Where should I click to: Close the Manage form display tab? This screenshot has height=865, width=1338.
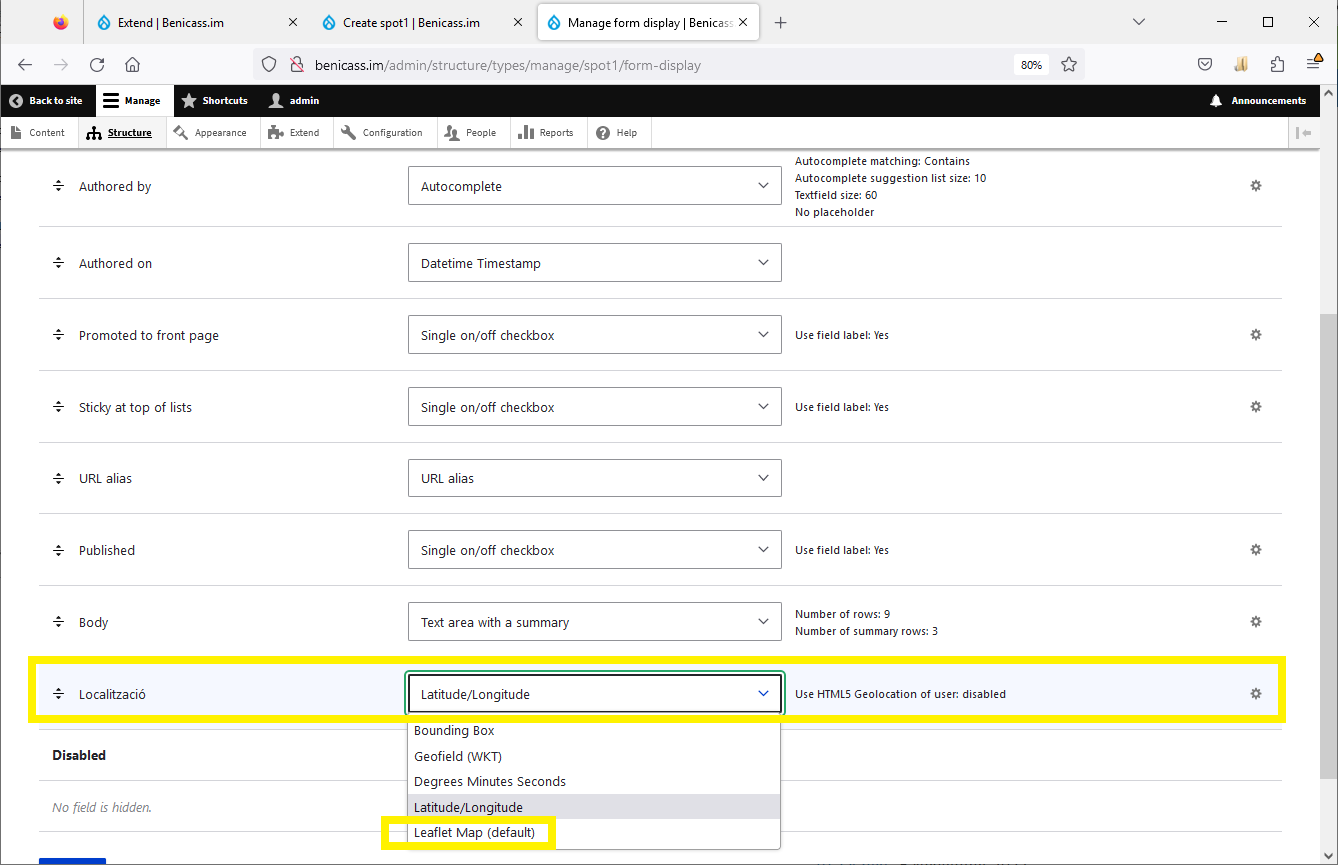(x=743, y=22)
